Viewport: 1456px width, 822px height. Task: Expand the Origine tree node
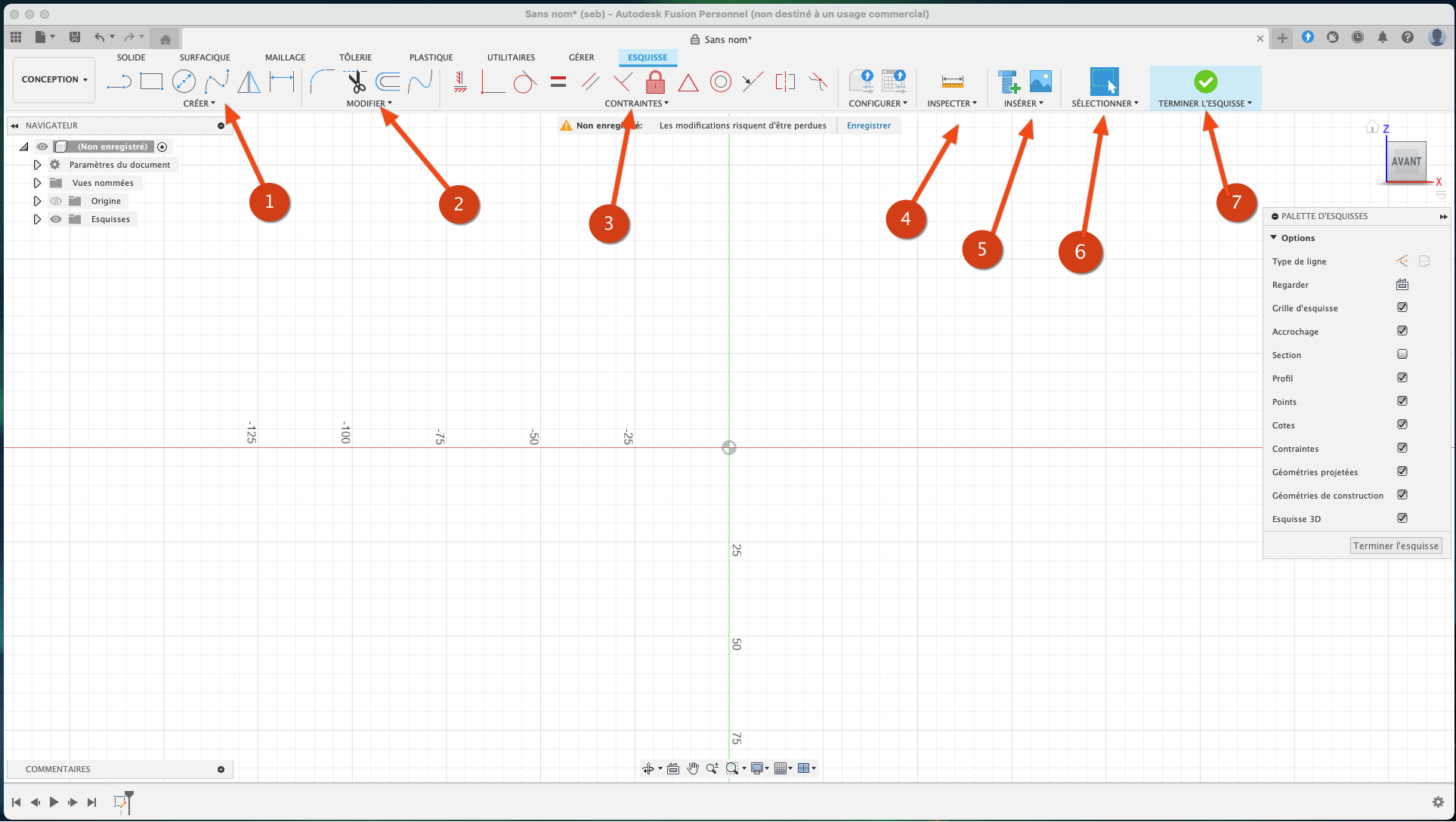(37, 201)
